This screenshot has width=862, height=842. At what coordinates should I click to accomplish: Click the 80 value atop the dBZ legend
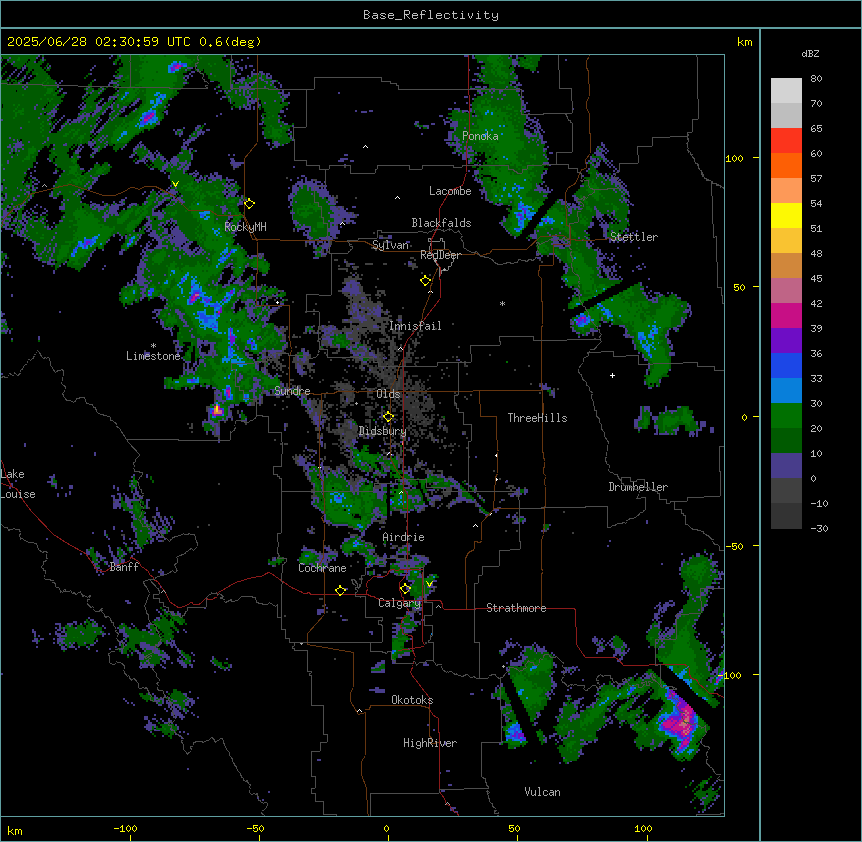click(816, 79)
